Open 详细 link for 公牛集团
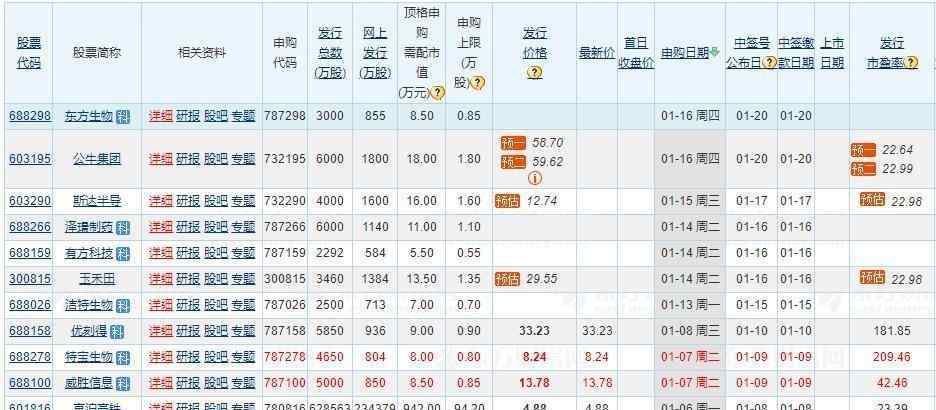Viewport: 936px width, 410px height. (x=160, y=159)
